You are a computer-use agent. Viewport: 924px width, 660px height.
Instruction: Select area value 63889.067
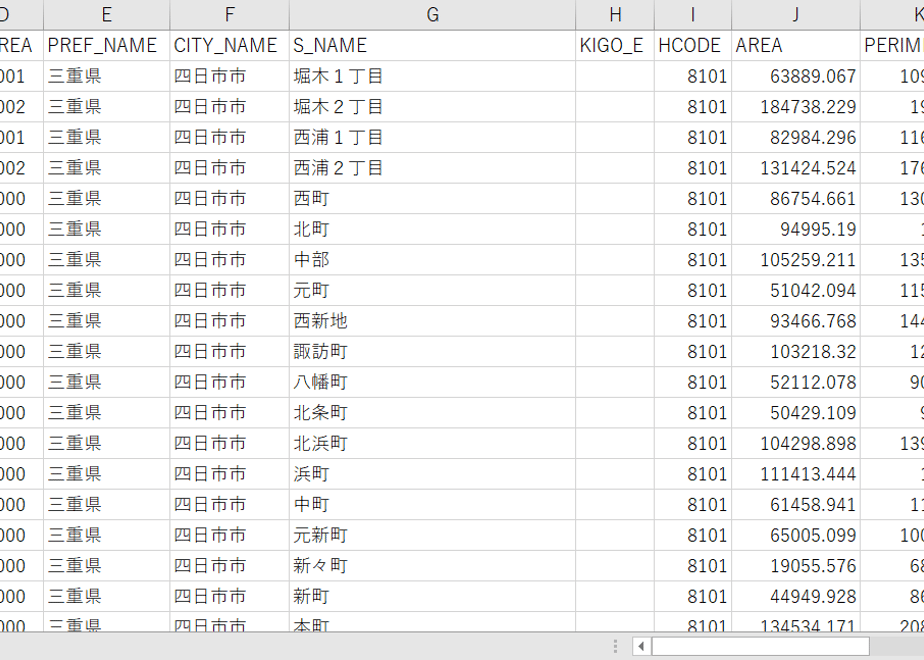point(796,76)
